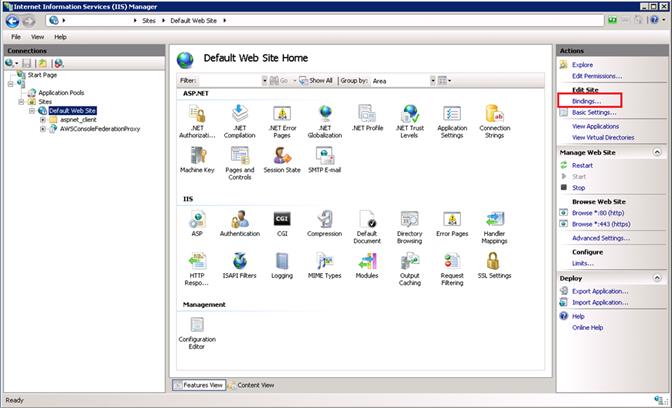Open the SMTP E-mail feature
Image resolution: width=672 pixels, height=408 pixels.
(325, 160)
